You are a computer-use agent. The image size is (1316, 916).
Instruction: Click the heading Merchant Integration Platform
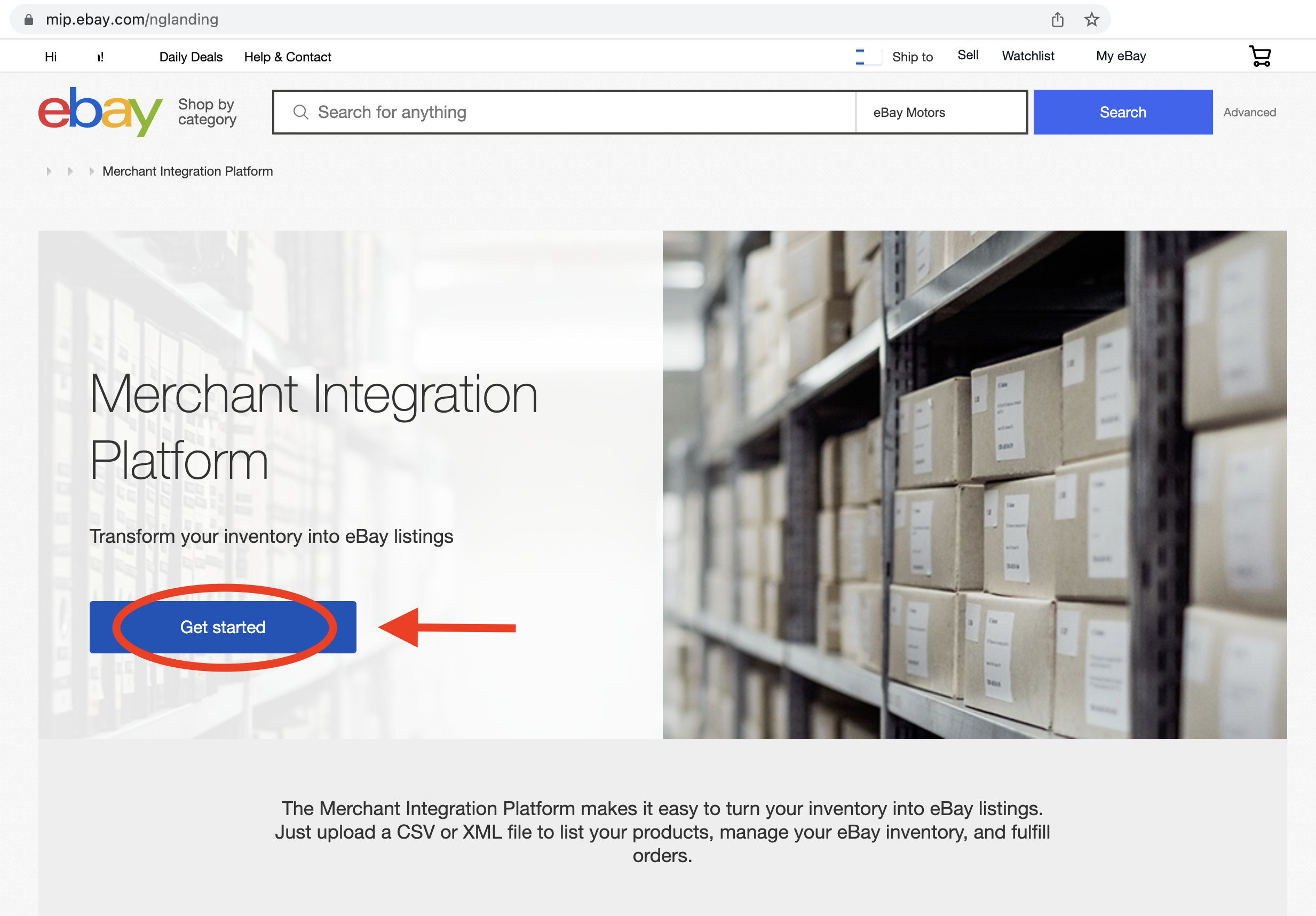tap(314, 427)
